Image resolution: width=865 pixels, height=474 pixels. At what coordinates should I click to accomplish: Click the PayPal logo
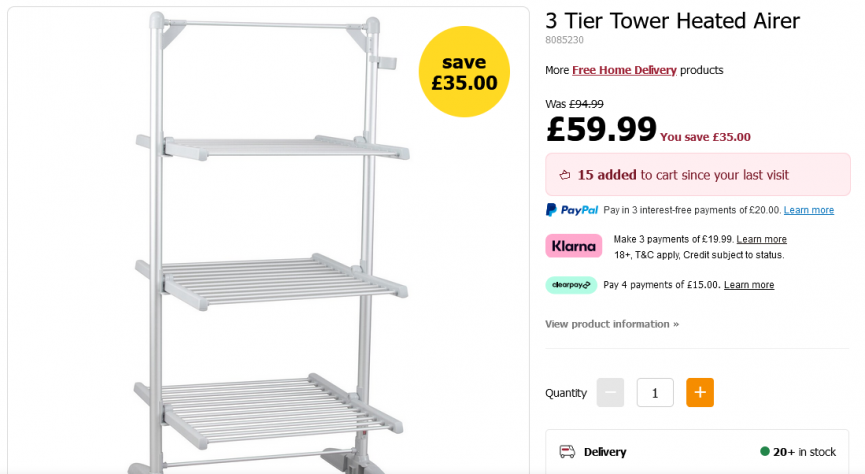pyautogui.click(x=572, y=210)
